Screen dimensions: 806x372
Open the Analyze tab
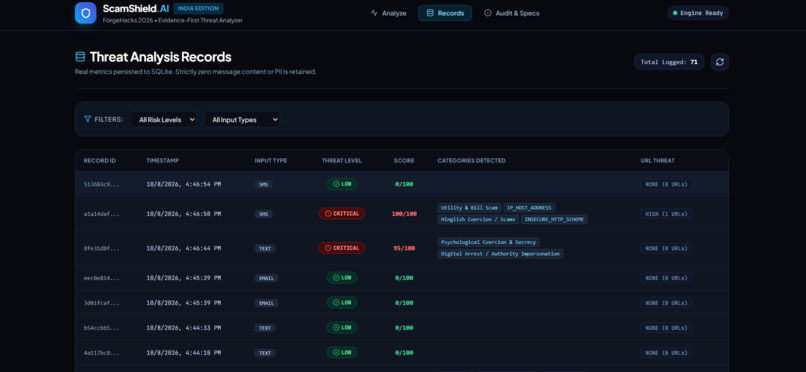[389, 13]
